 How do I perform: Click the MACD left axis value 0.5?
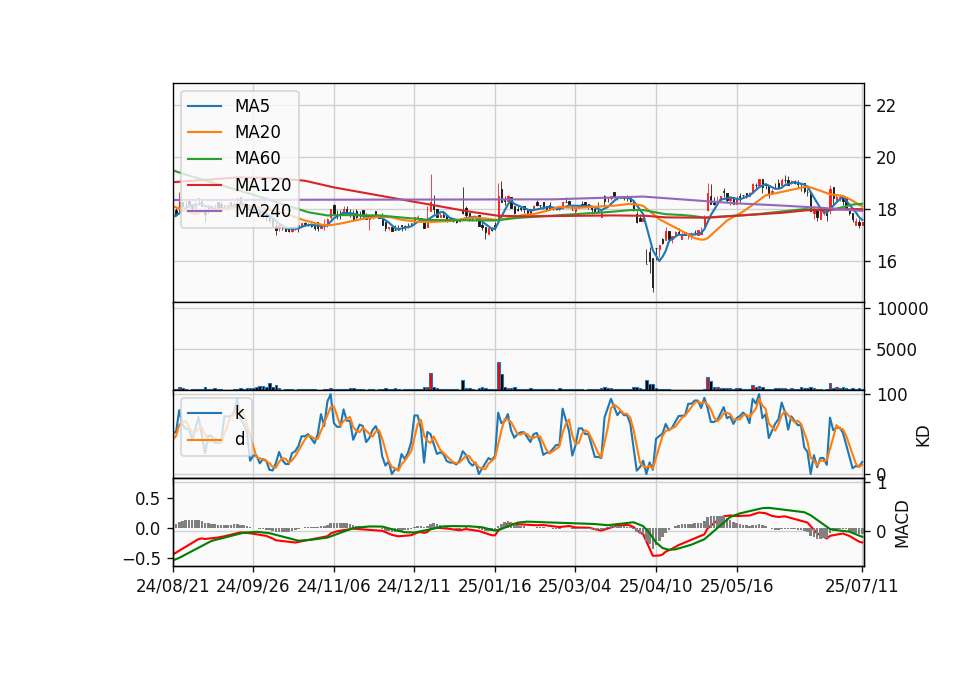(x=148, y=499)
